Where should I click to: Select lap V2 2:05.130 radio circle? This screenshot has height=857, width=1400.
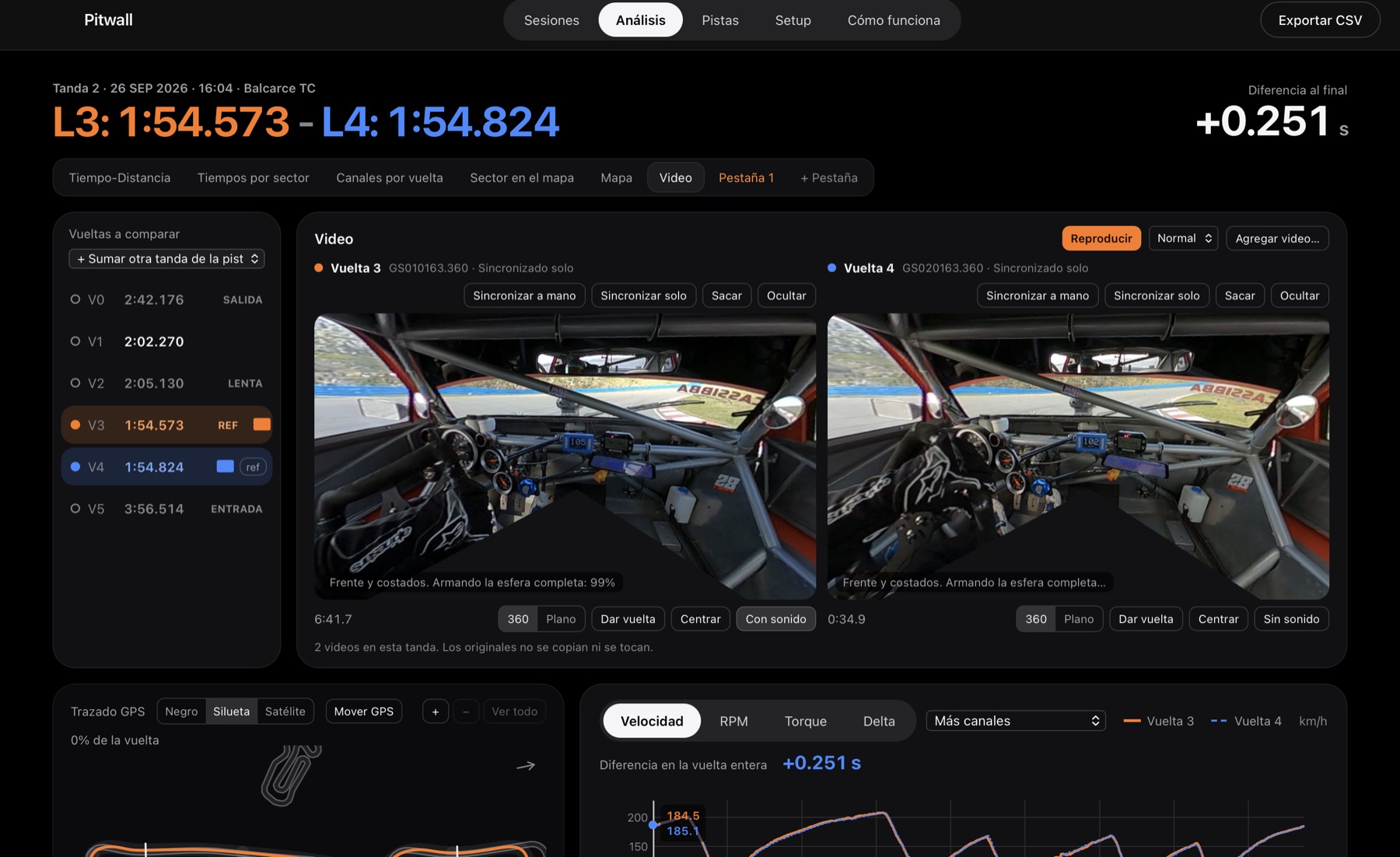(75, 383)
